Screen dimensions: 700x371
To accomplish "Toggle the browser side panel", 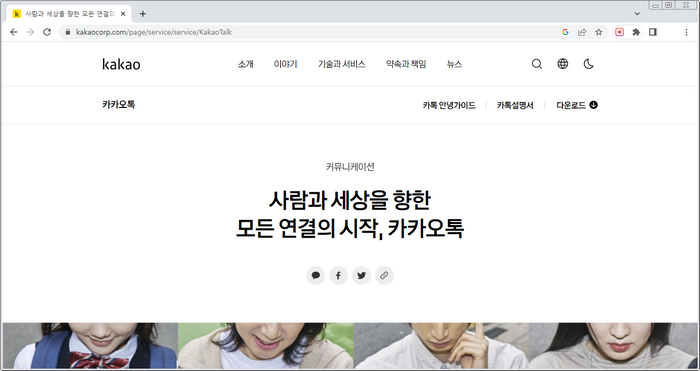I will (x=653, y=32).
